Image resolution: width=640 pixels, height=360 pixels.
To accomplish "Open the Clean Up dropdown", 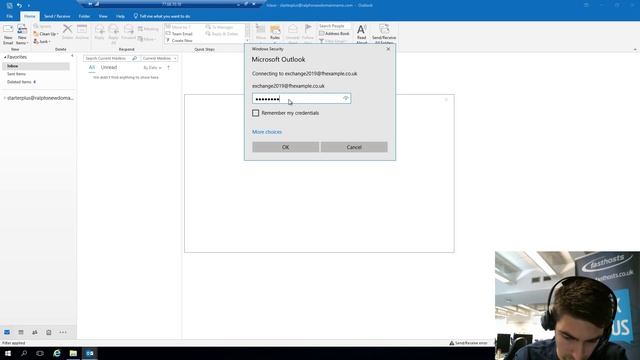I will pyautogui.click(x=46, y=34).
